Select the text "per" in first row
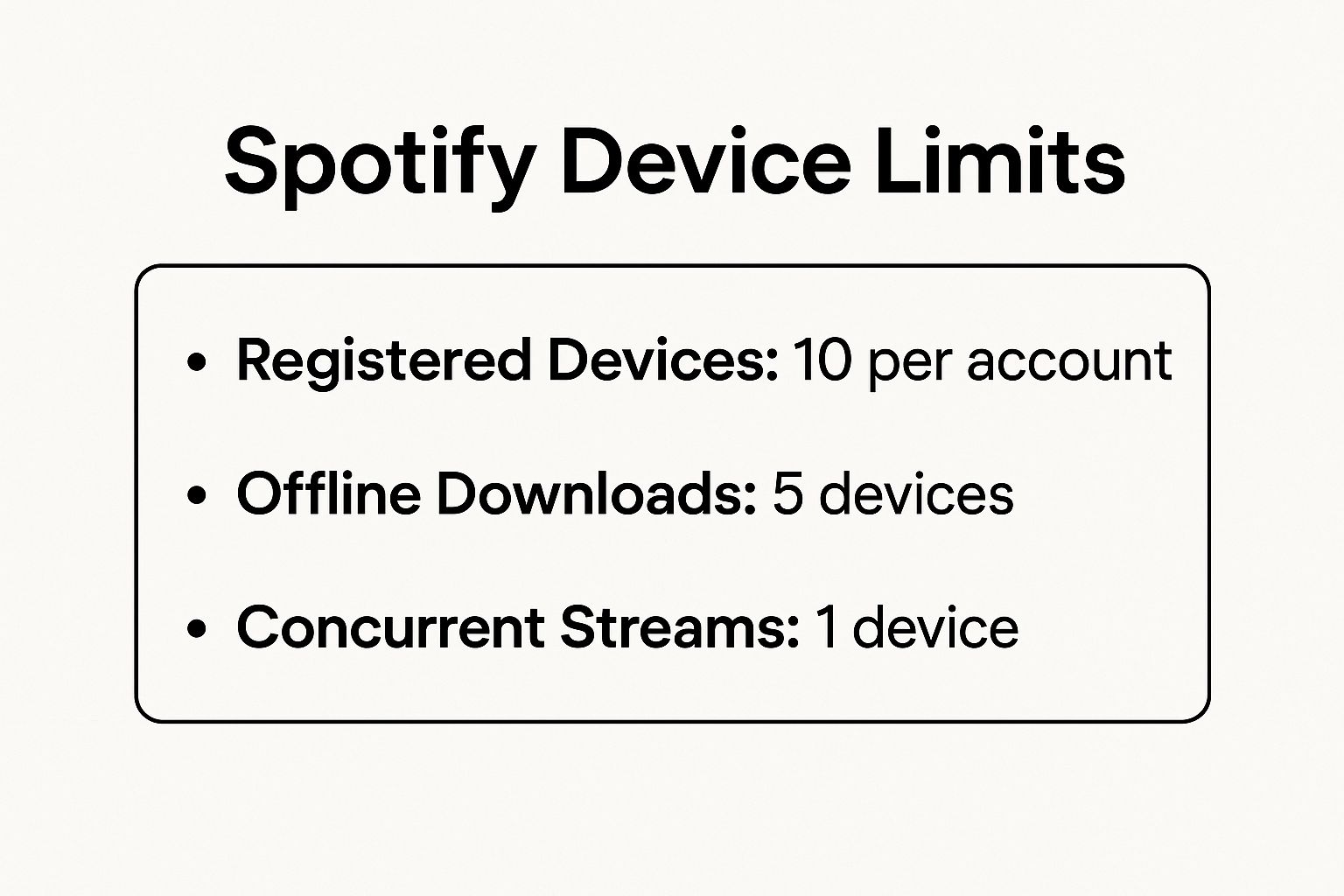Screen dimensions: 1344x896 pyautogui.click(x=909, y=363)
